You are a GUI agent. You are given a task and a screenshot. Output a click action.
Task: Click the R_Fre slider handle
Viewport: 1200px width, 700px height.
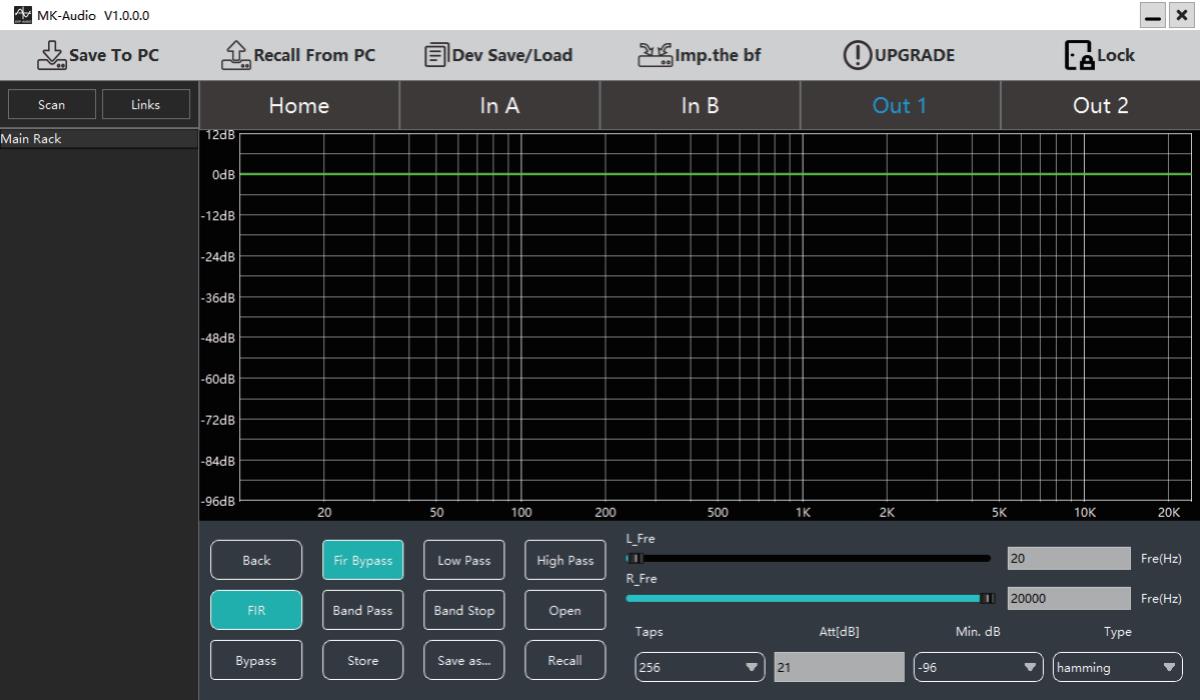coord(988,598)
